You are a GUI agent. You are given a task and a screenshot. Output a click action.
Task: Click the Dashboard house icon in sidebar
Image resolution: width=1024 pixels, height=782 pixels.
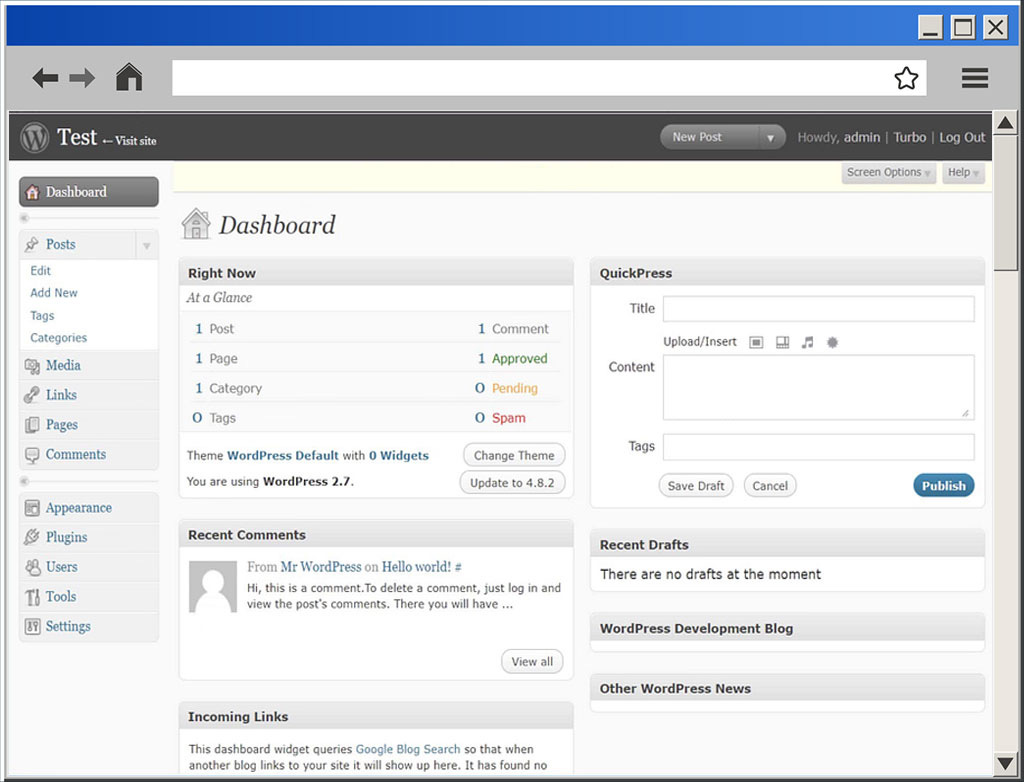coord(32,192)
